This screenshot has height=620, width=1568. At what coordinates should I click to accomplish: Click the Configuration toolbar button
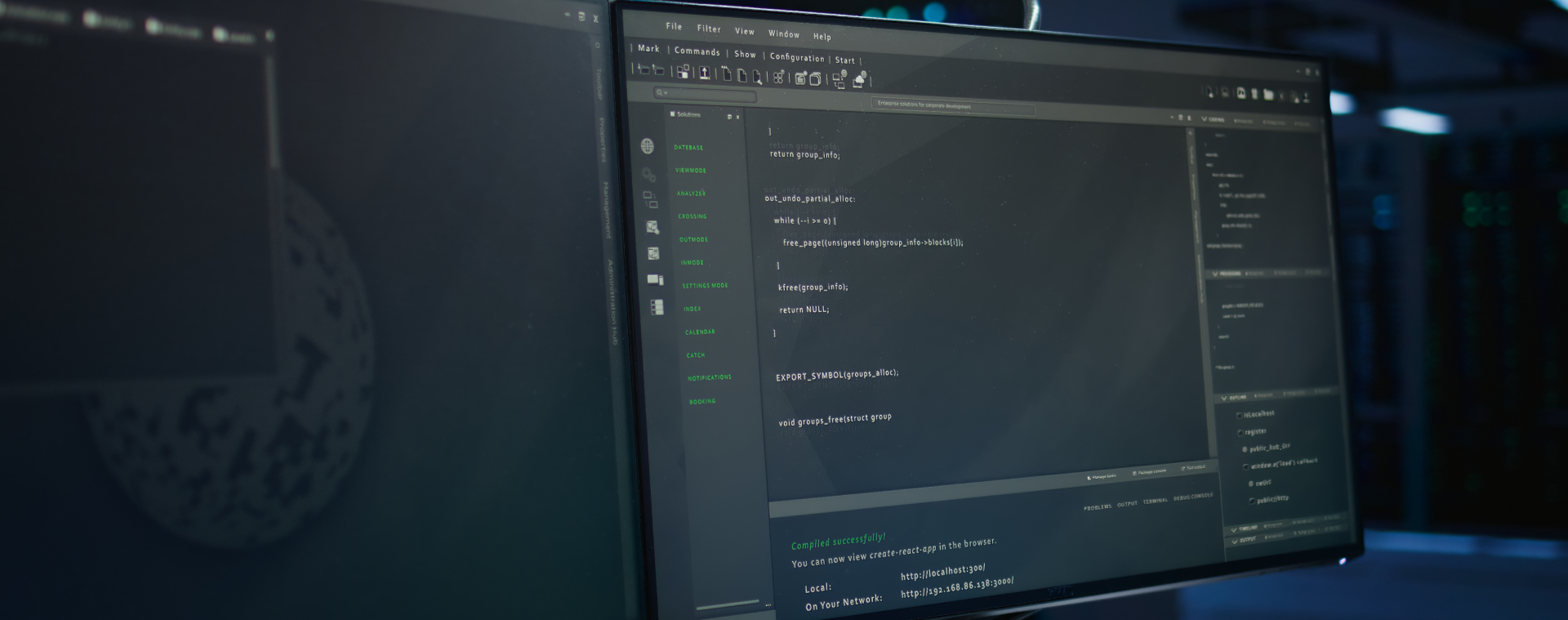[x=796, y=57]
